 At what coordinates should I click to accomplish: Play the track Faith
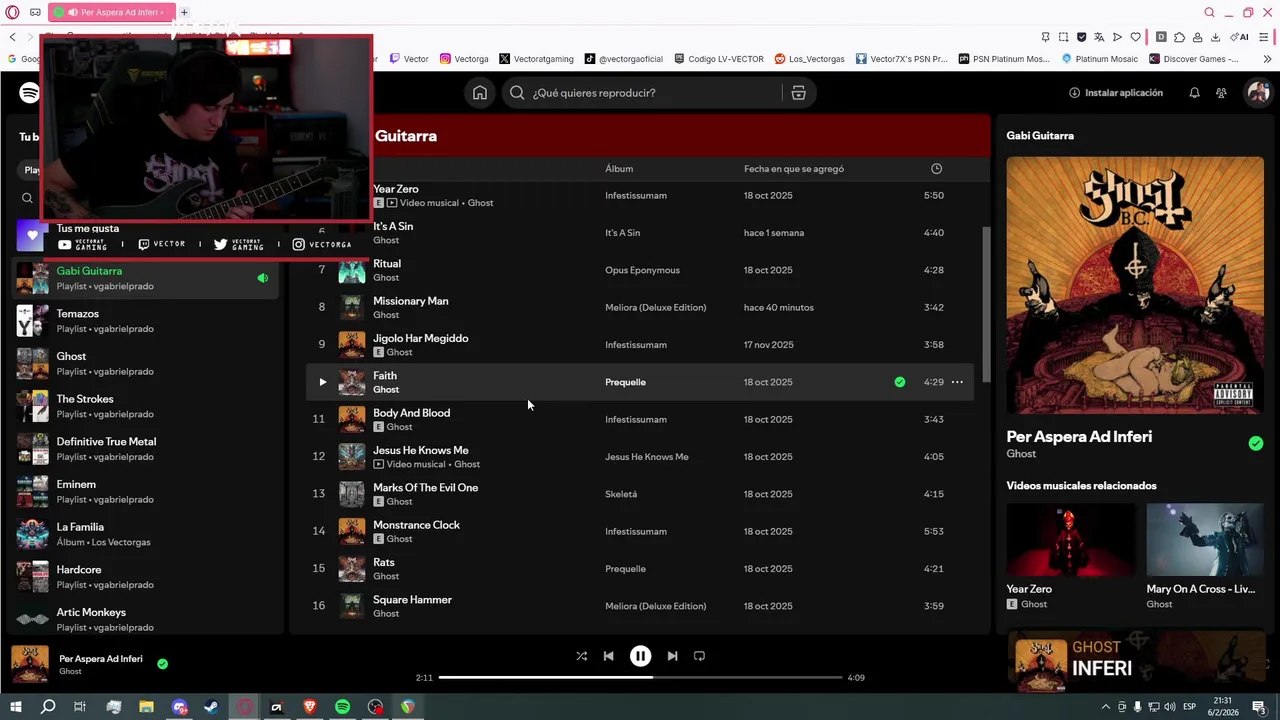[322, 382]
